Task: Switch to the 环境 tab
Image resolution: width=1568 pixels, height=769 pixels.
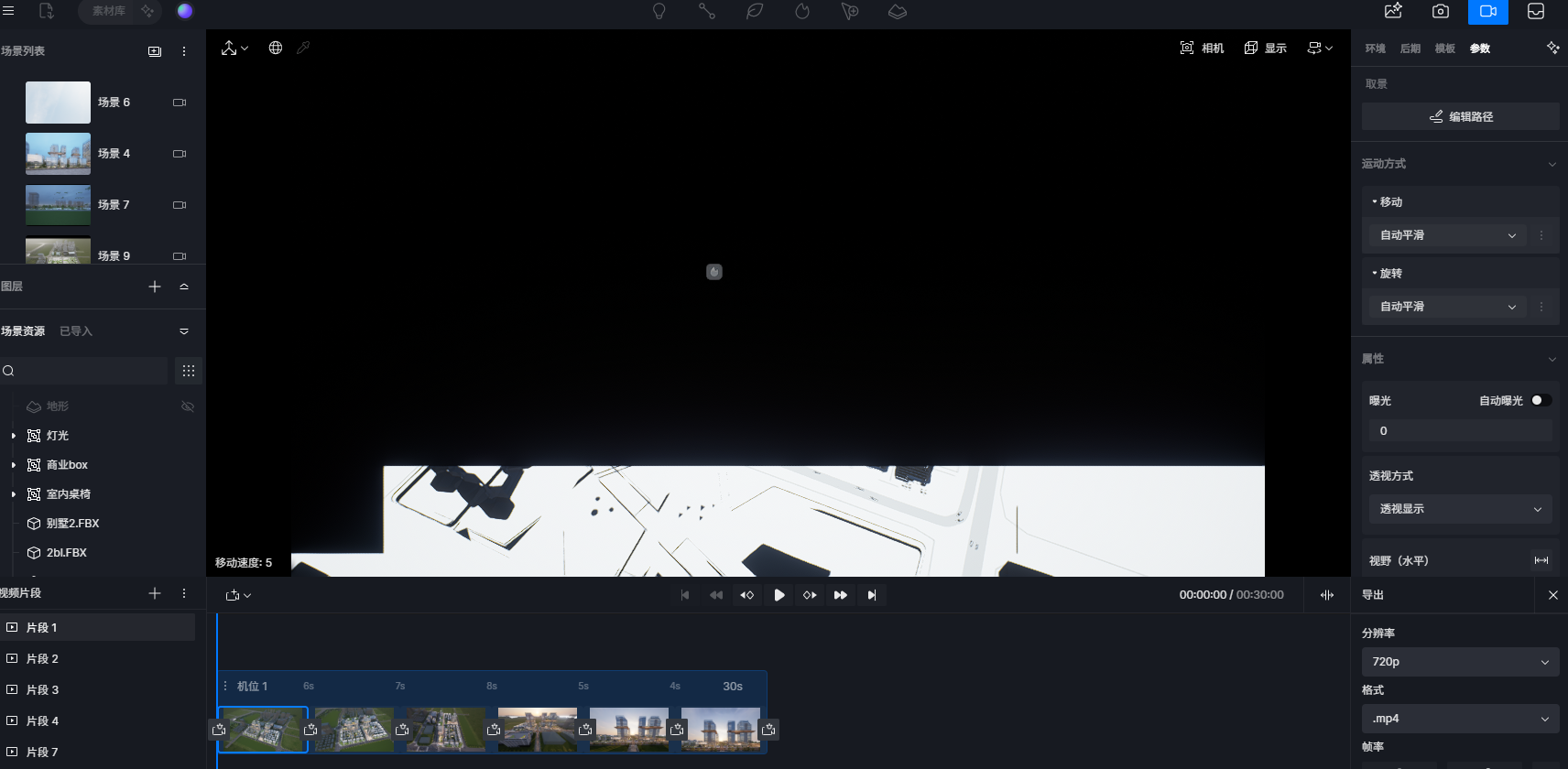Action: point(1375,49)
